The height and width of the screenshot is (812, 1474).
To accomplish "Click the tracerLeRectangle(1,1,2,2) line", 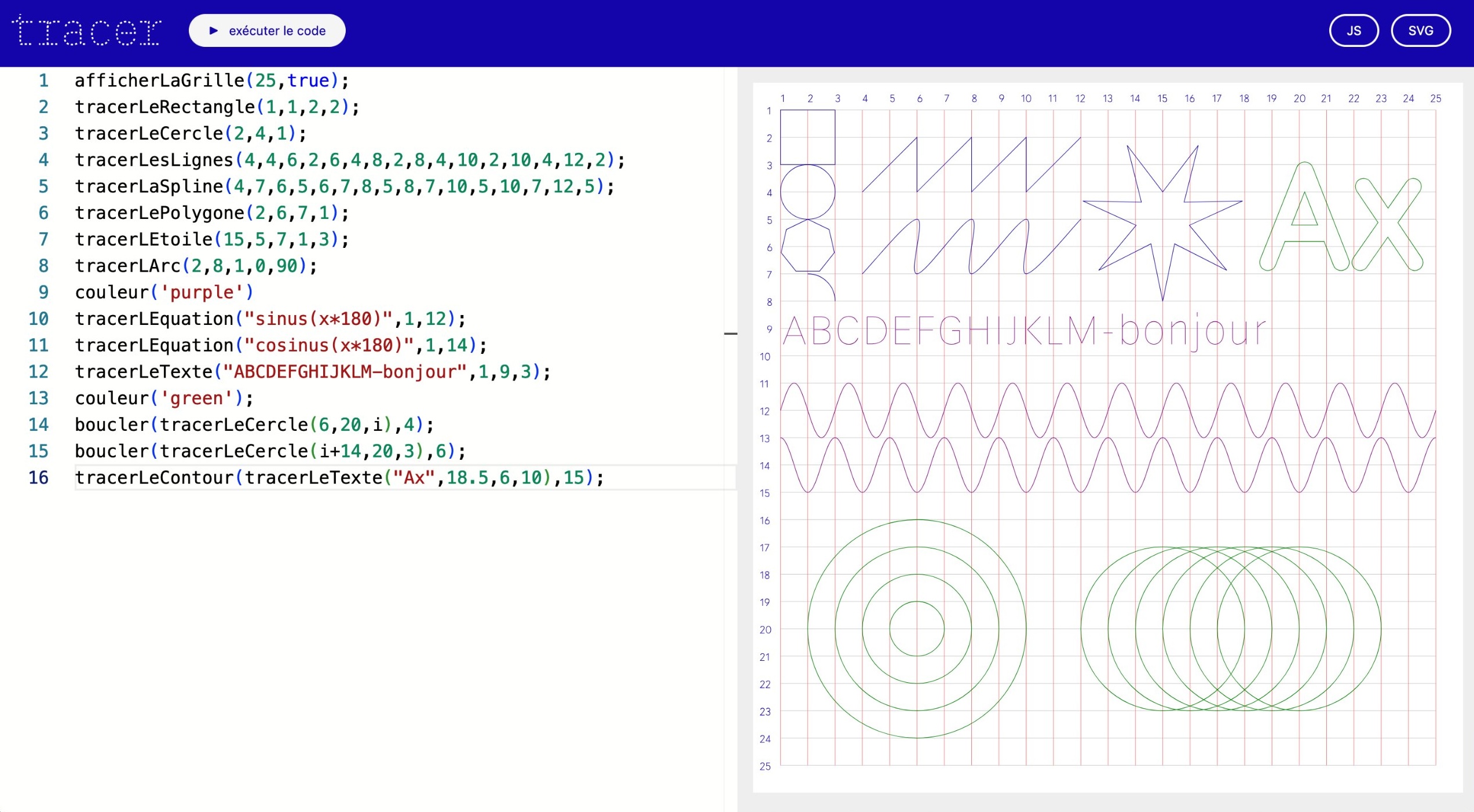I will pos(217,107).
